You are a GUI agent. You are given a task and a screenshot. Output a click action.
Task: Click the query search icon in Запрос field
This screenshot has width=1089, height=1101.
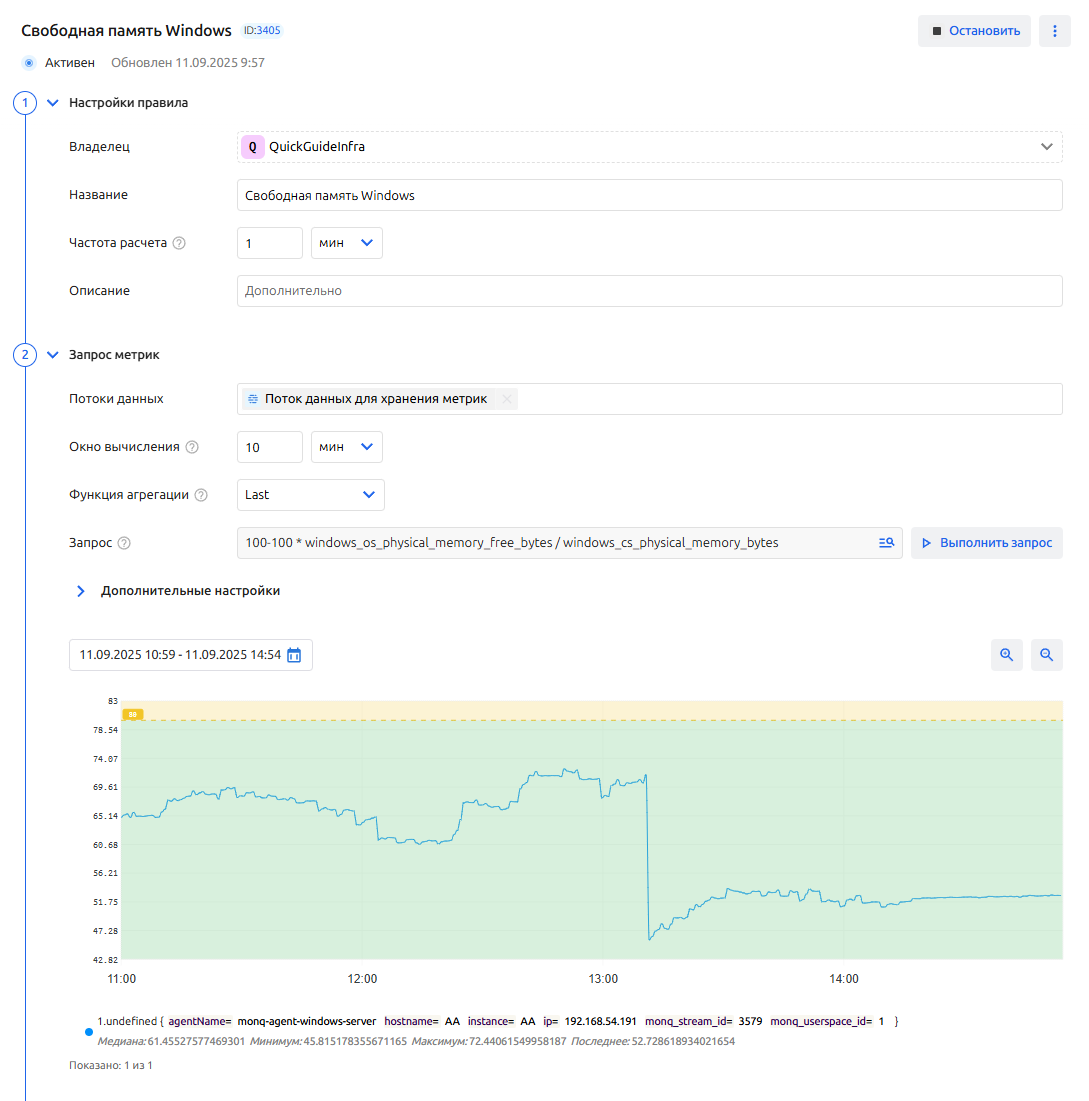pyautogui.click(x=885, y=543)
